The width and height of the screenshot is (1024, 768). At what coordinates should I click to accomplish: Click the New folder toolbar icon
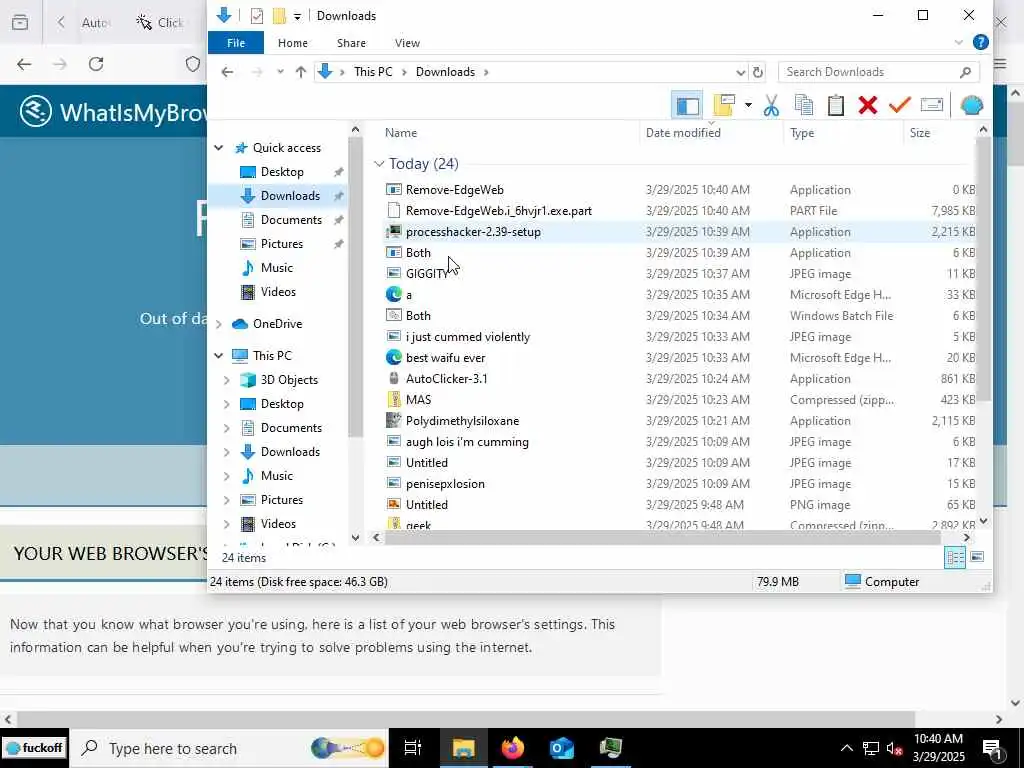pos(724,105)
